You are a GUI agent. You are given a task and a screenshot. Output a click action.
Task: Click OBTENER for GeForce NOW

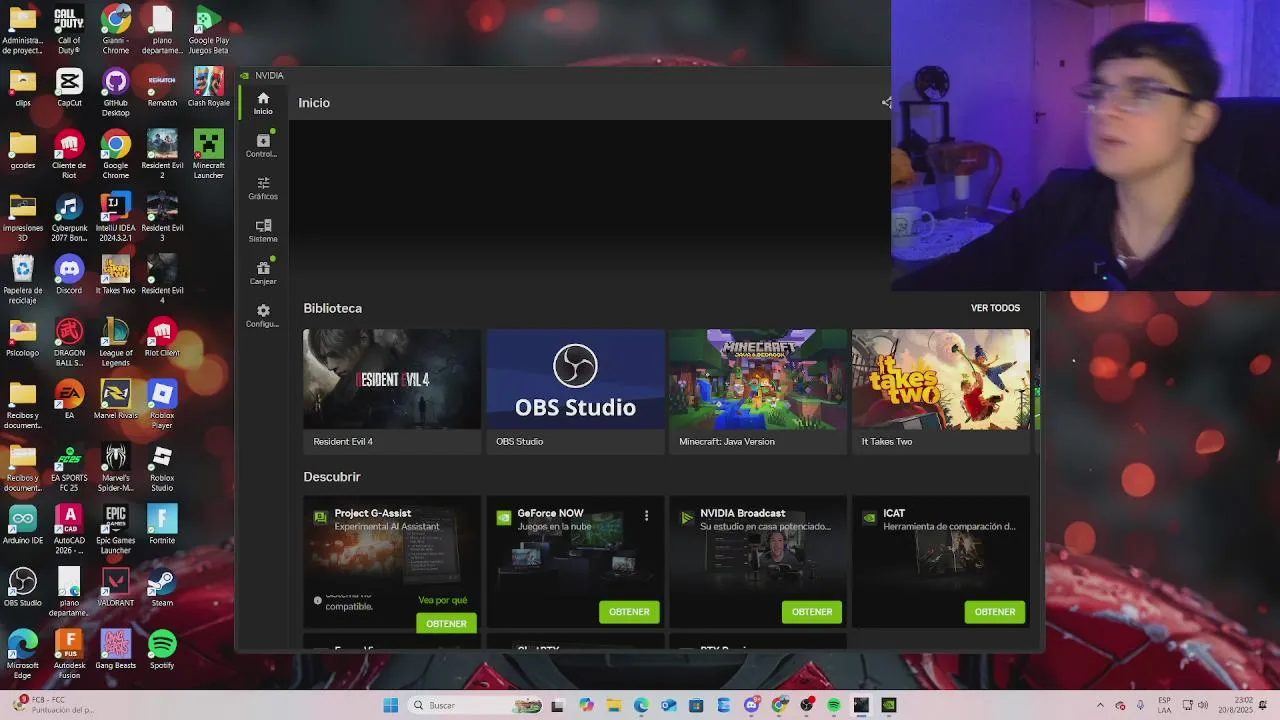tap(629, 612)
